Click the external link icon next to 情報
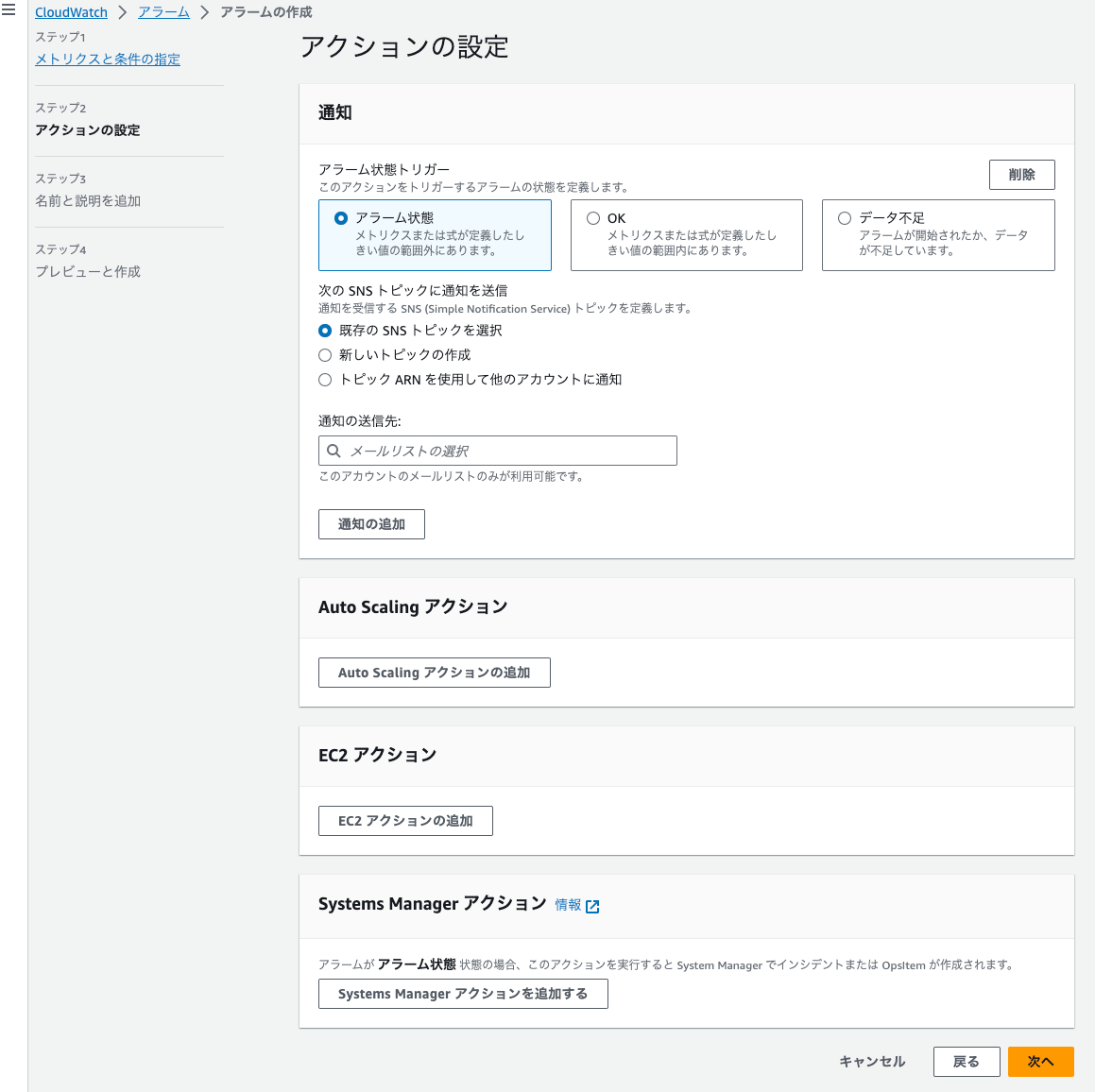This screenshot has height=1092, width=1095. [592, 906]
